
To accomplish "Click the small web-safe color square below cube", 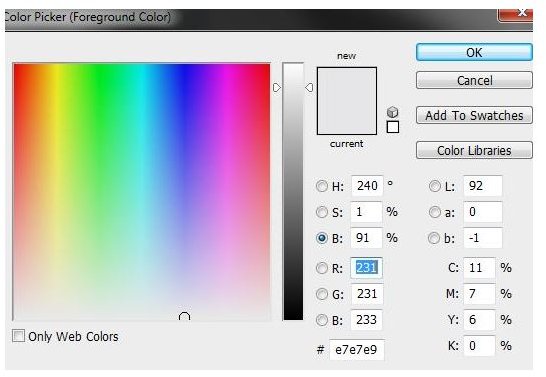I will [393, 127].
